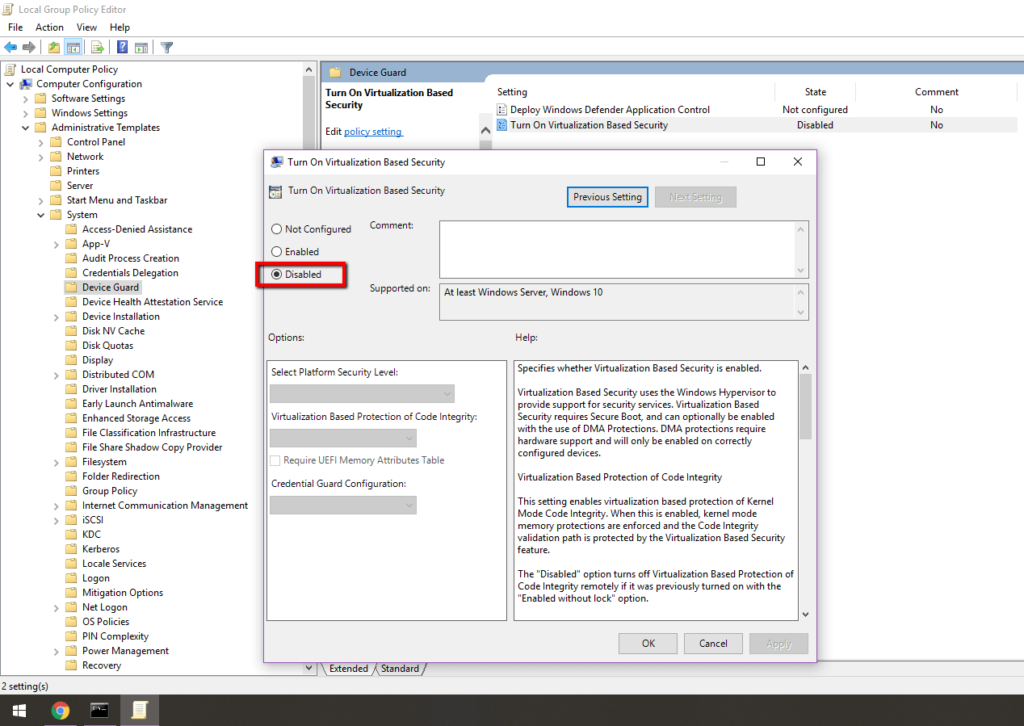The image size is (1024, 726).
Task: Toggle Show/Hide Console Tree toolbar icon
Action: click(x=73, y=47)
